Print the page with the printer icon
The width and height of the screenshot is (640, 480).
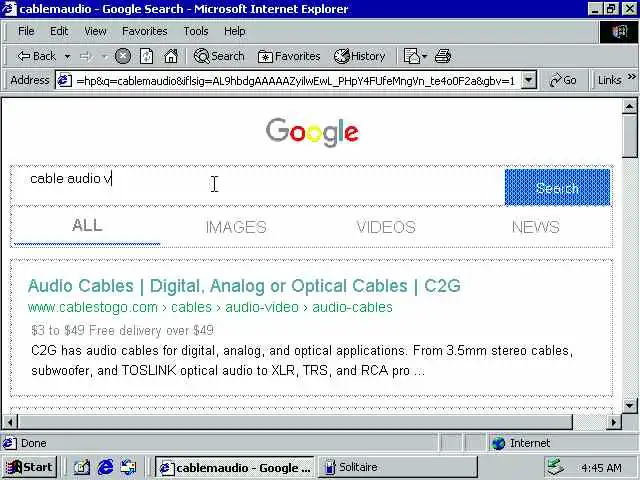pos(443,56)
